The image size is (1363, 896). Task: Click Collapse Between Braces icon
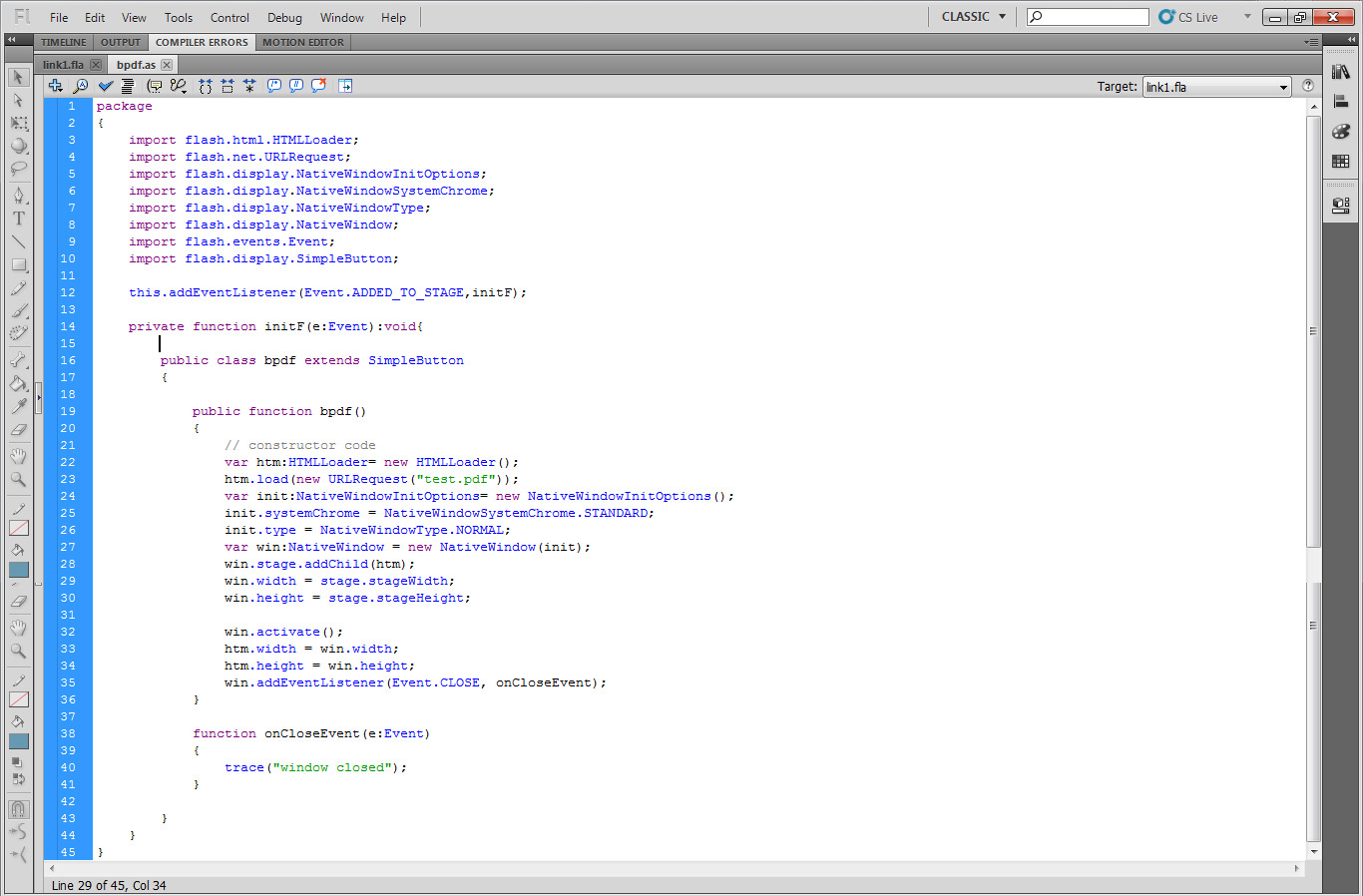pos(205,86)
